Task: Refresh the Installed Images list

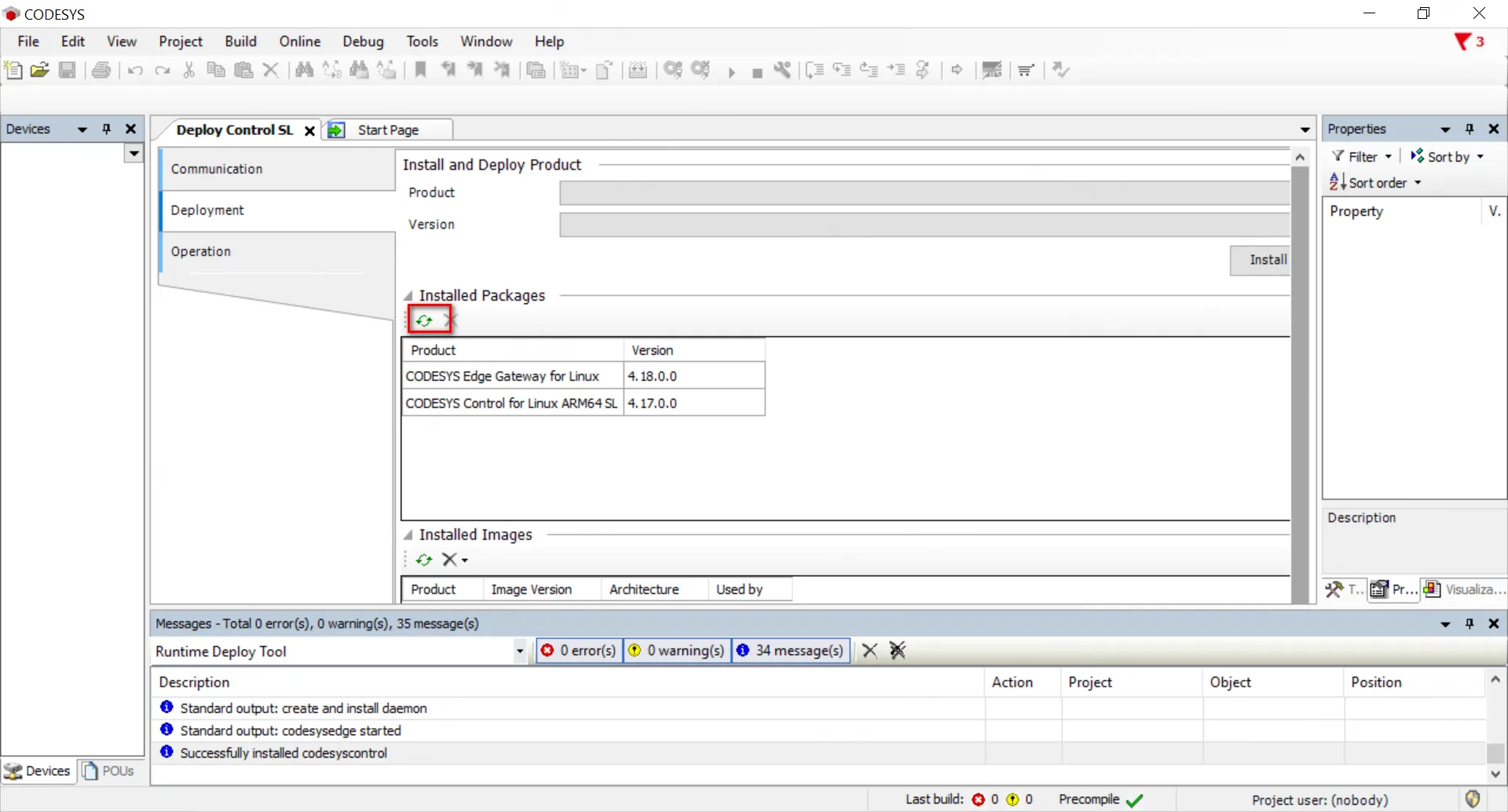Action: (x=424, y=560)
